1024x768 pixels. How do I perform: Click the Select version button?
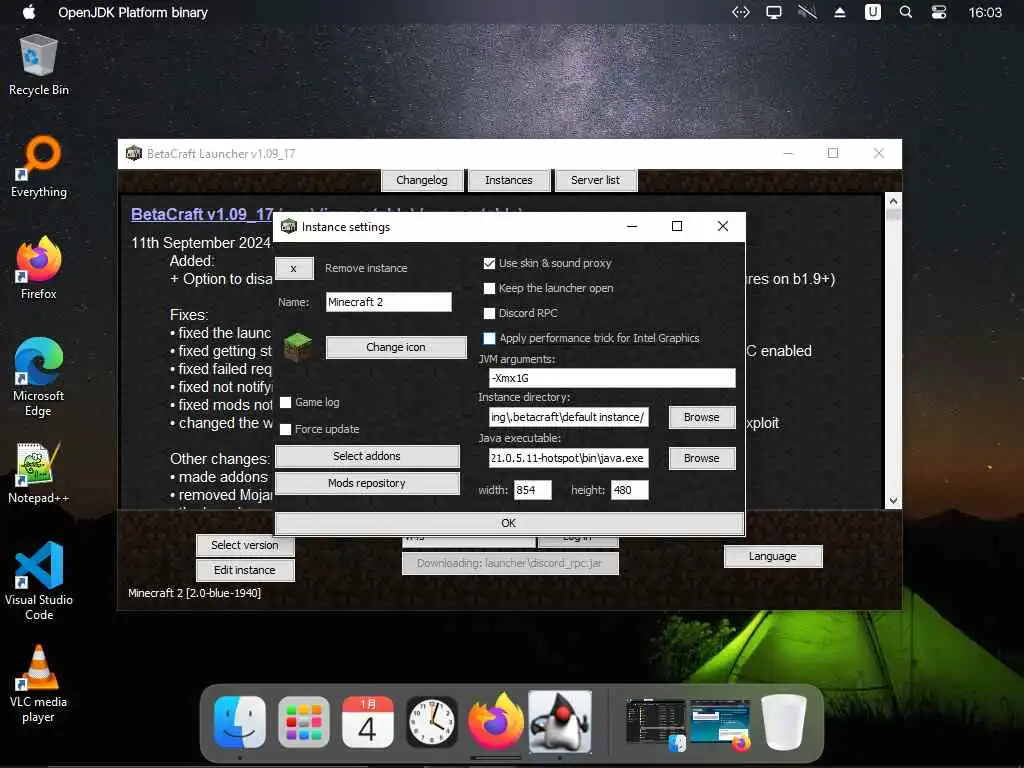tap(245, 545)
